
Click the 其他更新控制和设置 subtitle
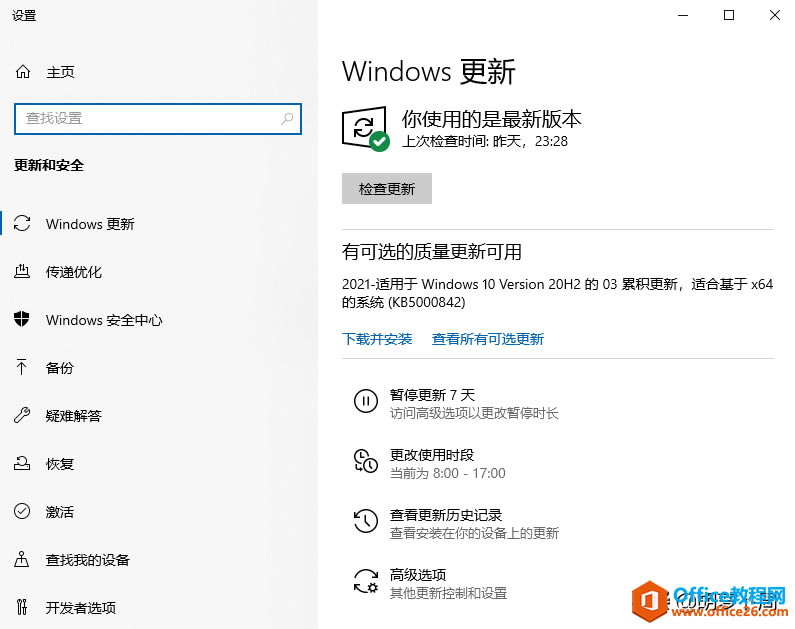click(448, 593)
